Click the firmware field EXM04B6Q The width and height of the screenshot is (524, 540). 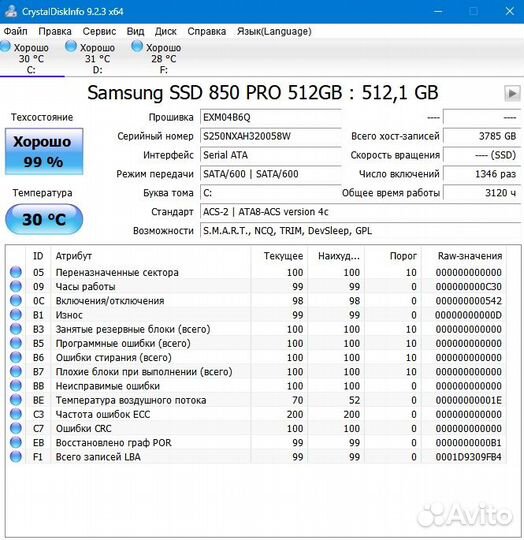271,117
